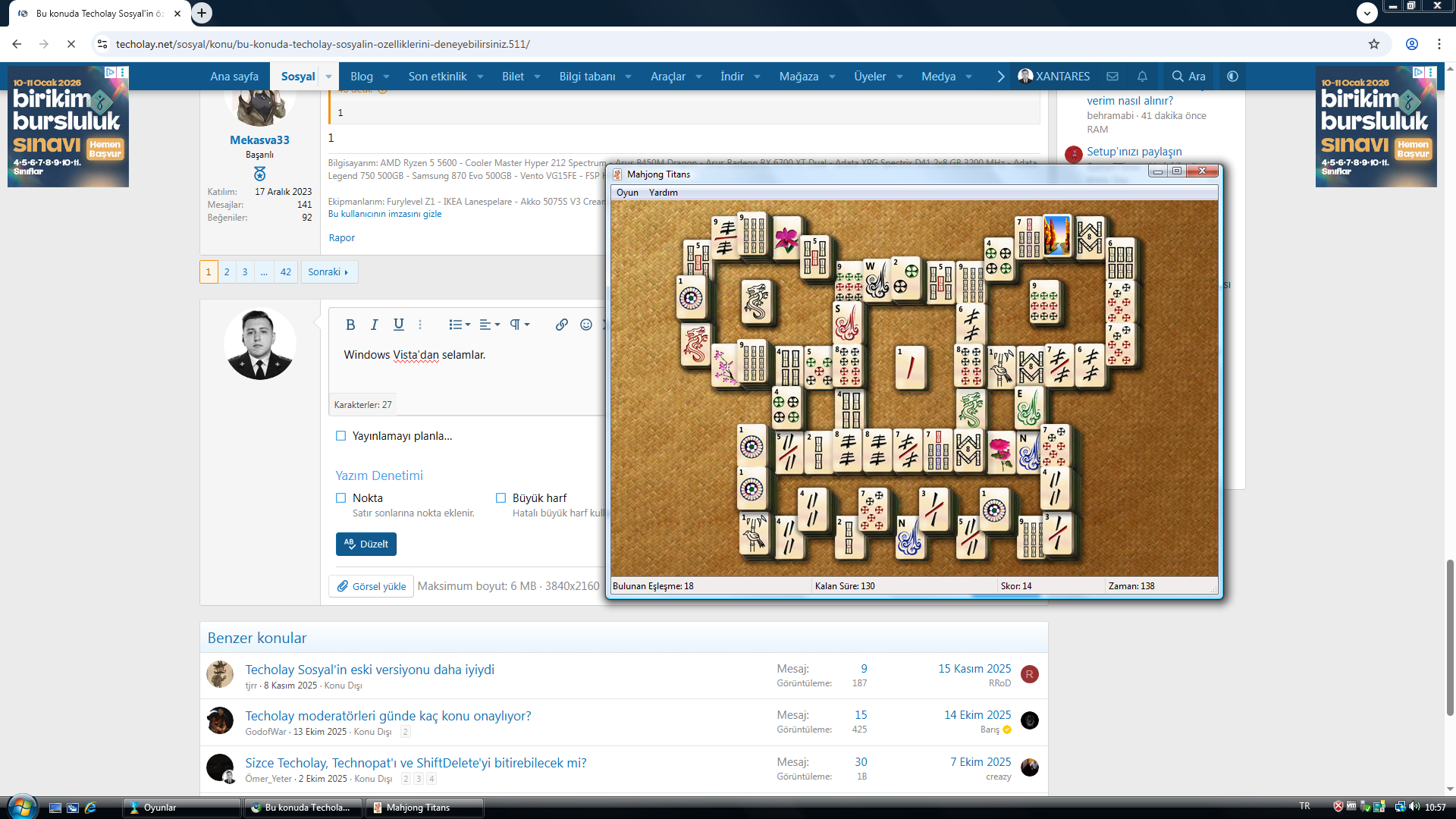Check the Büyük harf option
Screen dimensions: 1456x819
click(x=500, y=498)
